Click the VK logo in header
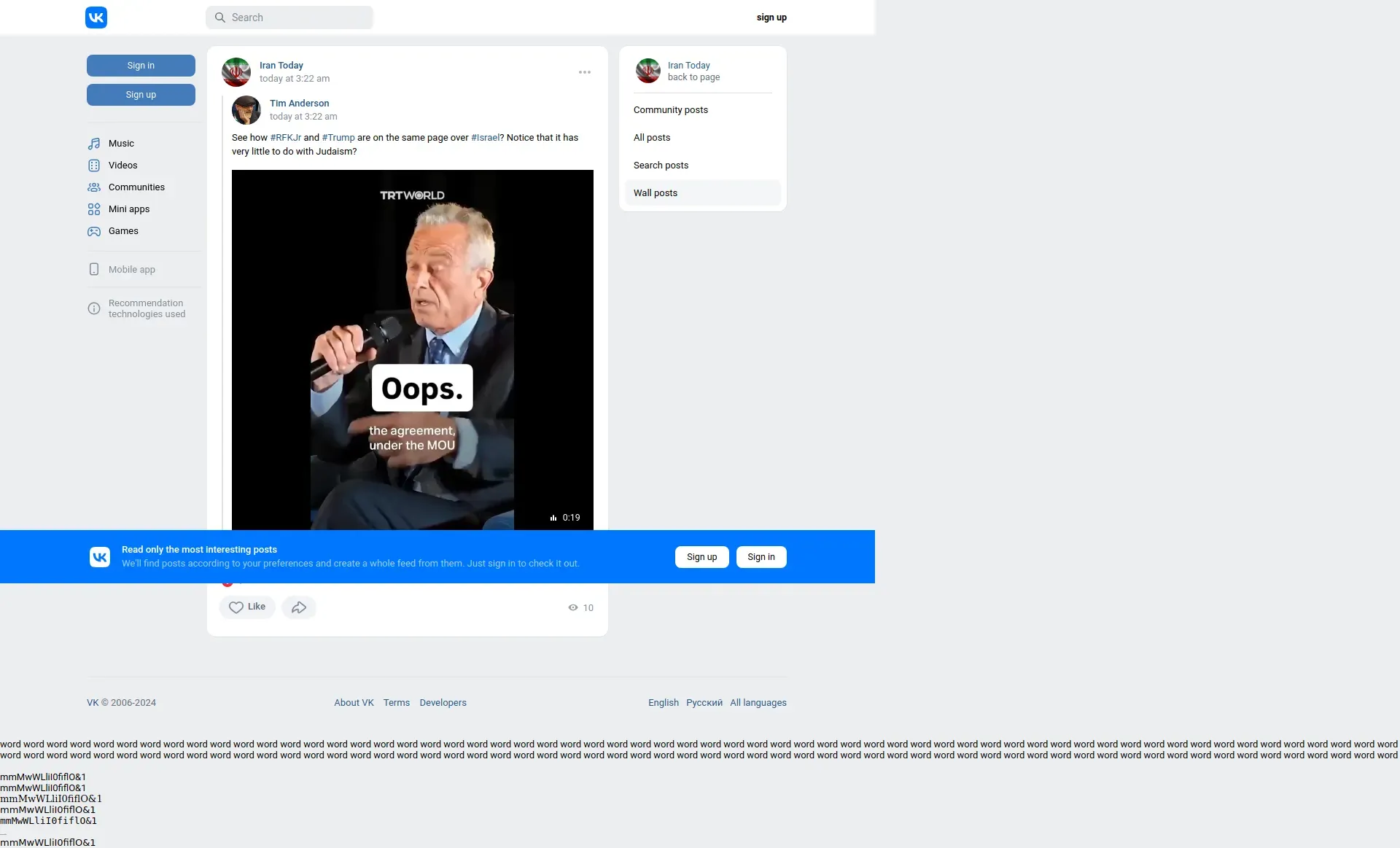The height and width of the screenshot is (848, 1400). (96, 17)
